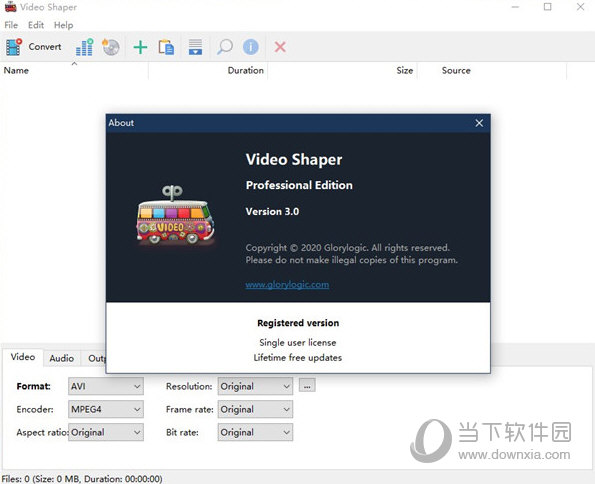Image resolution: width=595 pixels, height=484 pixels.
Task: Click the bus logo in About dialog
Action: tap(175, 215)
